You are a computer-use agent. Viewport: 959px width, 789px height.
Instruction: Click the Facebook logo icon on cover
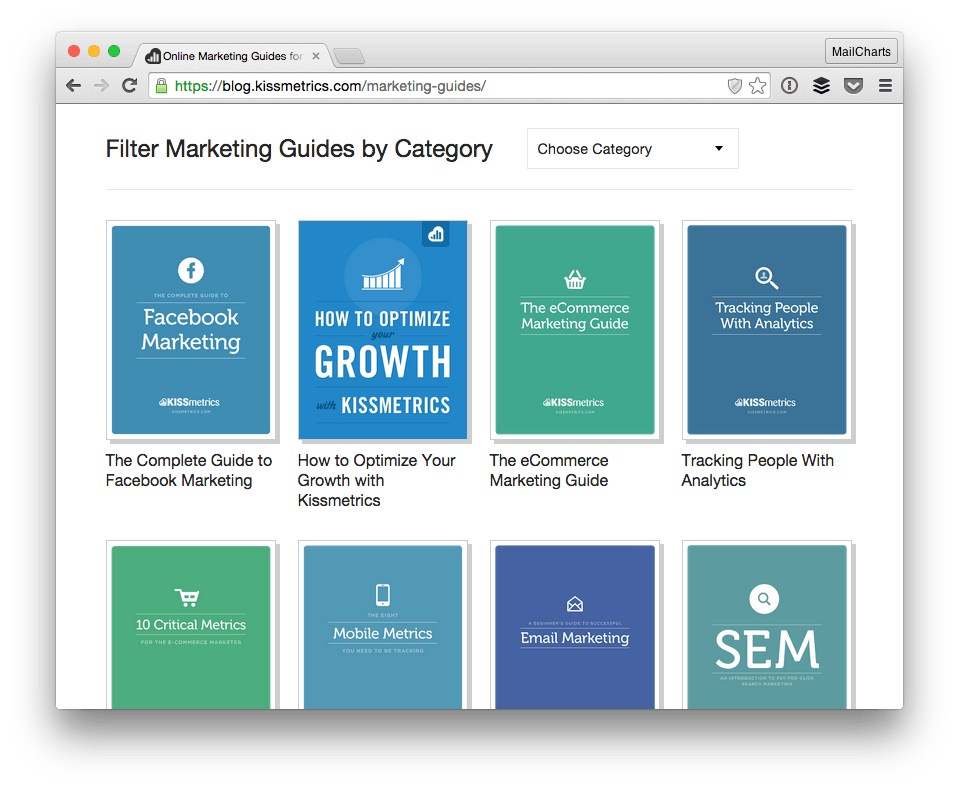click(x=191, y=270)
